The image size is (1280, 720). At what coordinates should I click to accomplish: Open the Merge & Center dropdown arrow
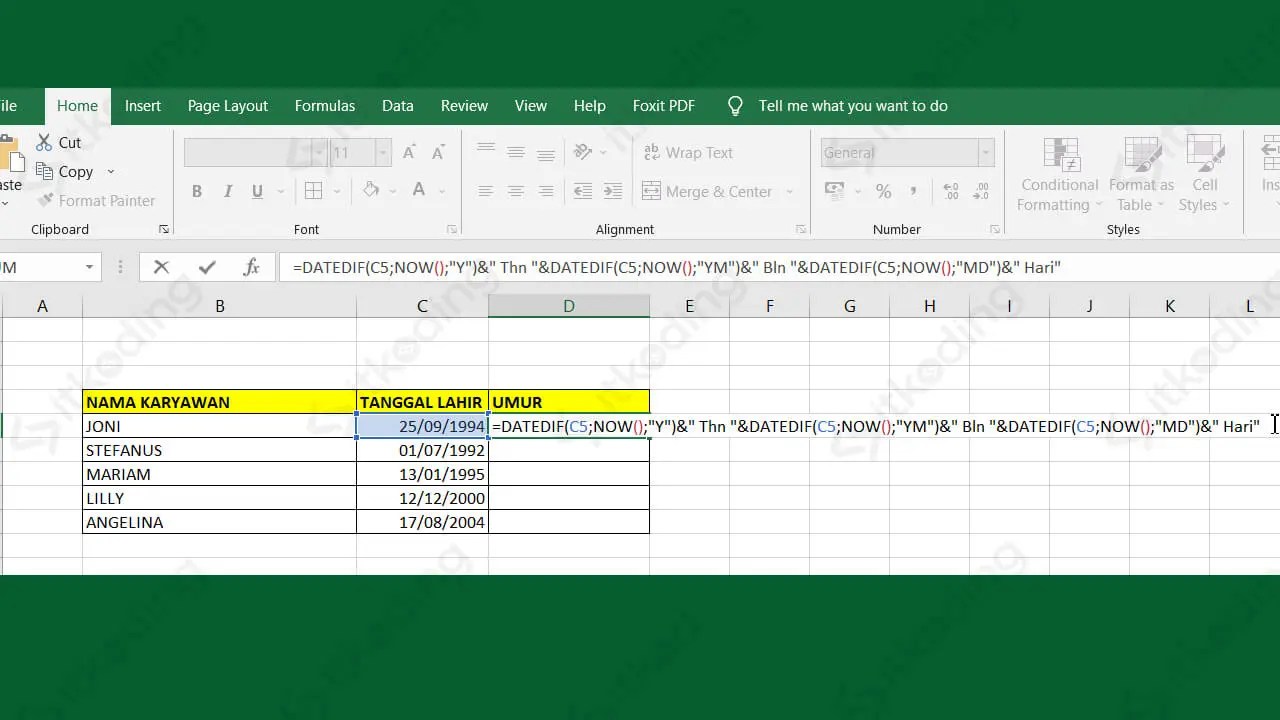[790, 191]
